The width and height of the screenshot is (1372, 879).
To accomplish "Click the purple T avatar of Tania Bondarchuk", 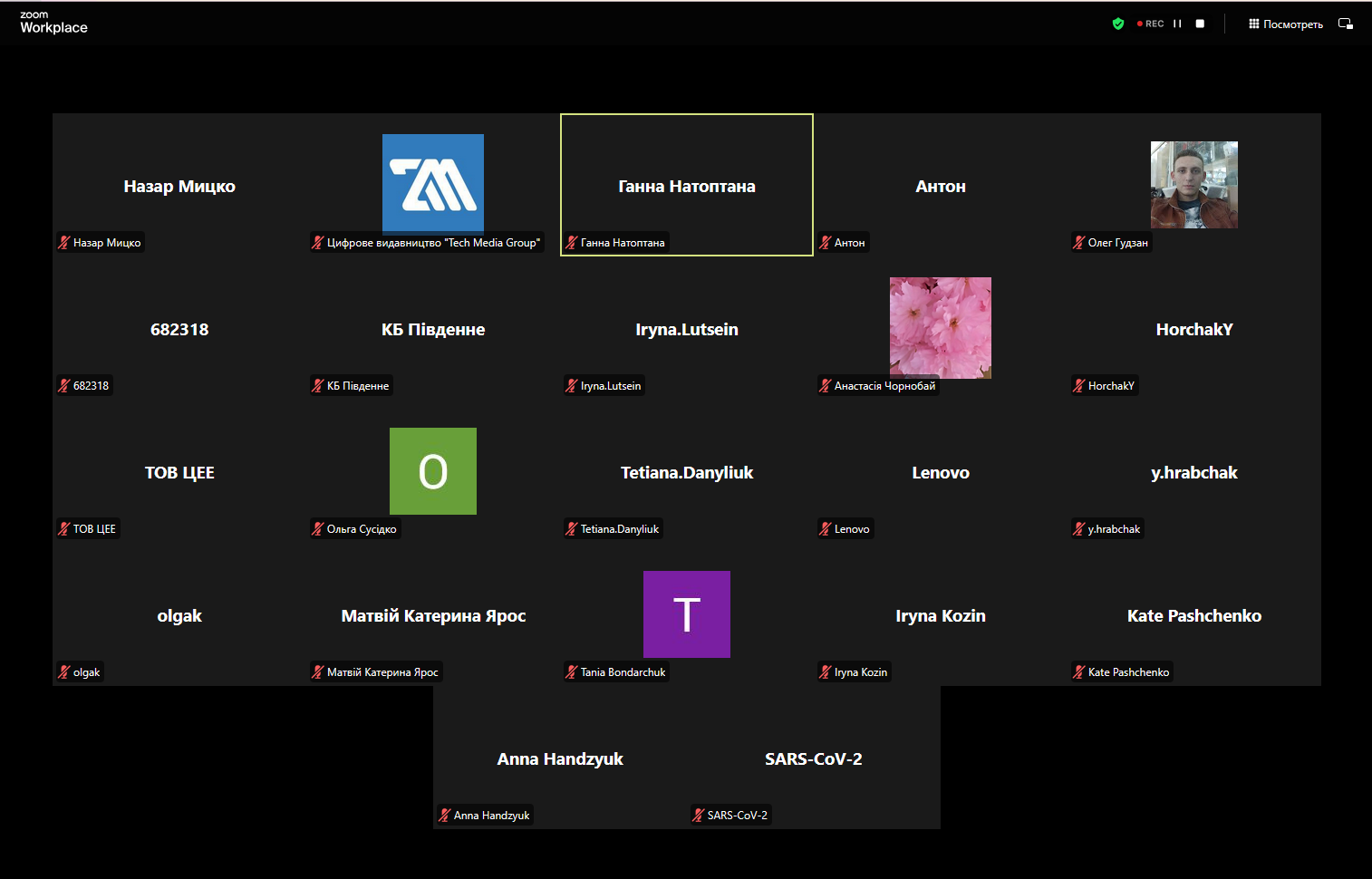I will pos(686,614).
